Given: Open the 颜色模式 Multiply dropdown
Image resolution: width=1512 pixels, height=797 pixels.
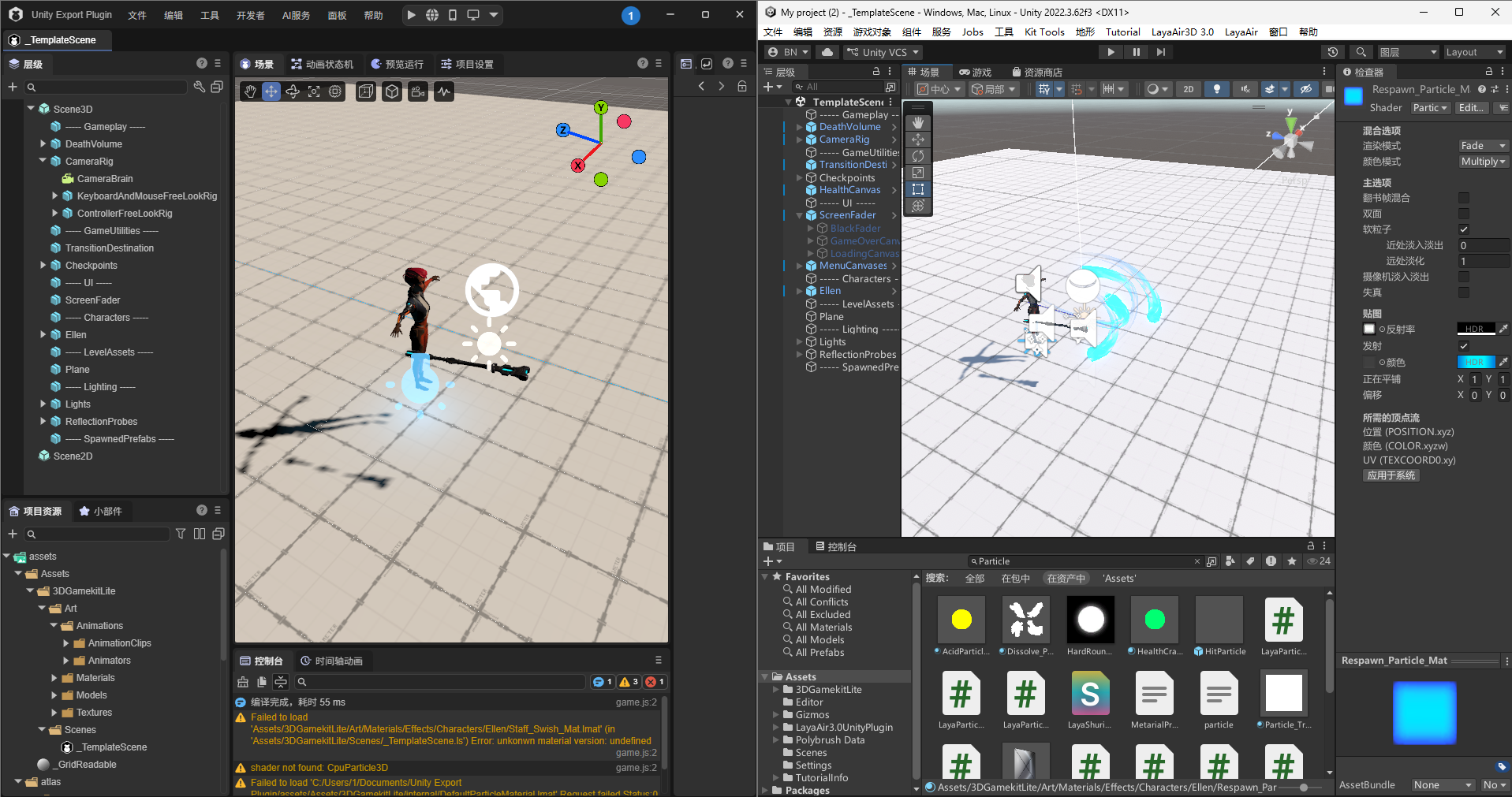Looking at the screenshot, I should point(1483,162).
